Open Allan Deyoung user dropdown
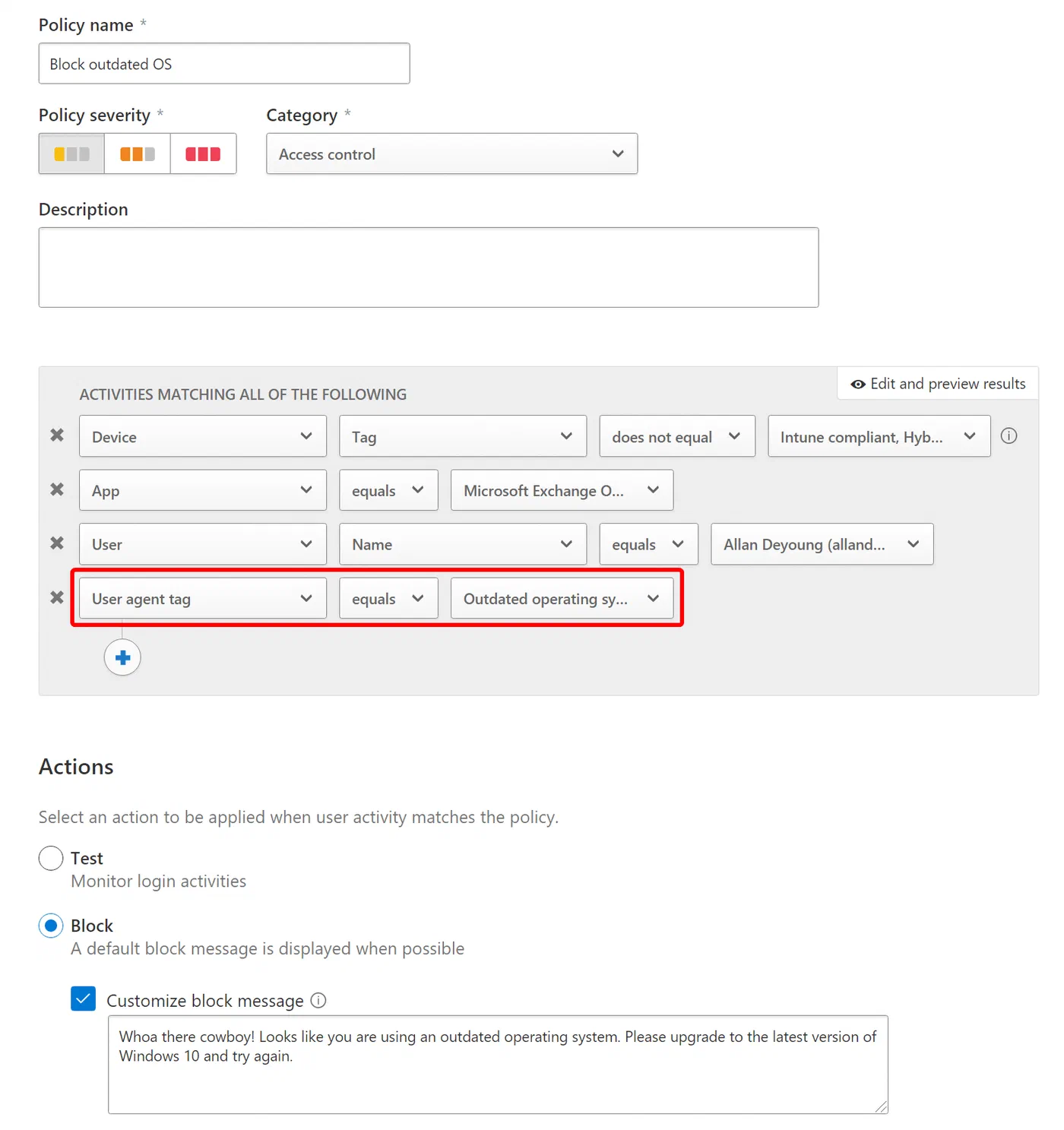The width and height of the screenshot is (1064, 1130). (x=822, y=544)
